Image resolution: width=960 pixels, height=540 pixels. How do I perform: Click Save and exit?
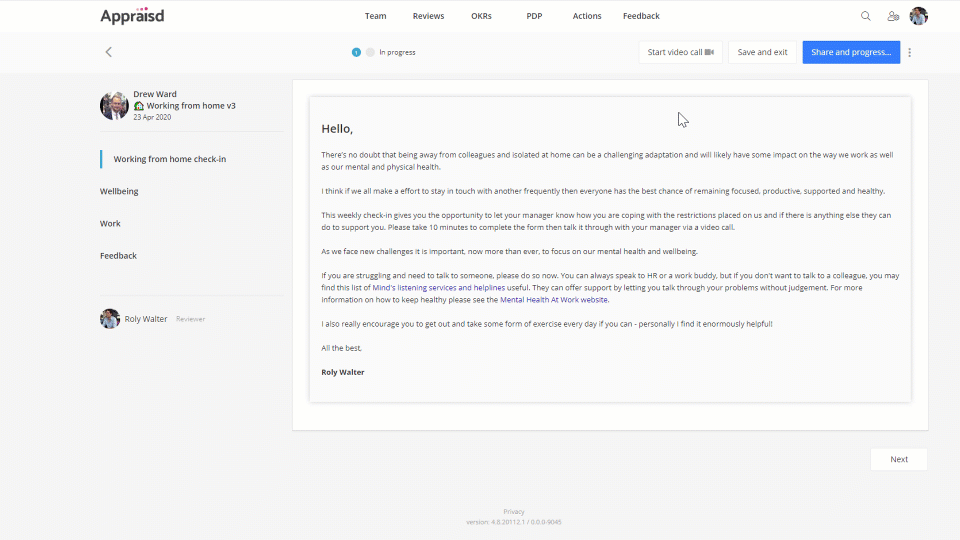[x=762, y=52]
